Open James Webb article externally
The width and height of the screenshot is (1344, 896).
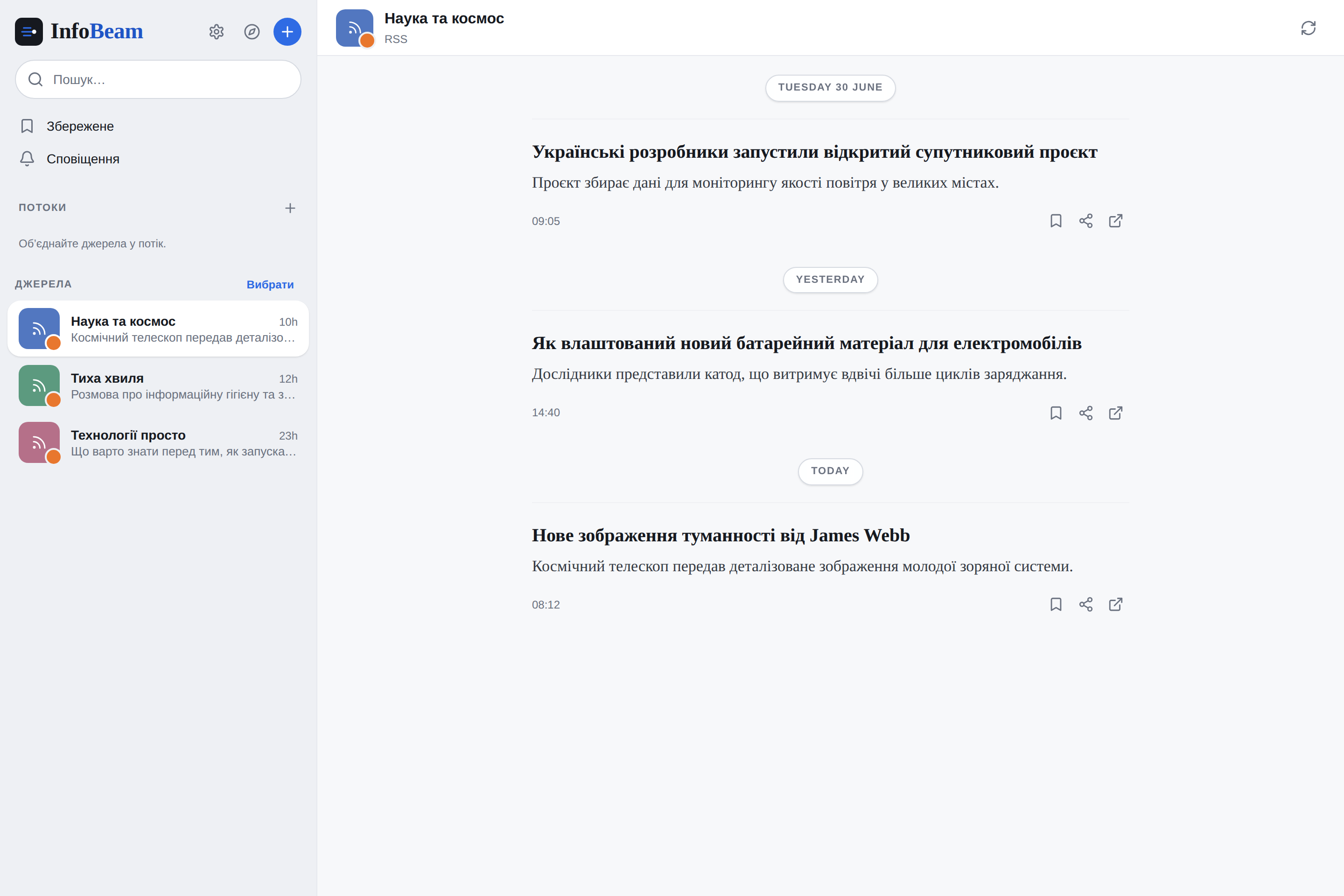click(x=1115, y=605)
